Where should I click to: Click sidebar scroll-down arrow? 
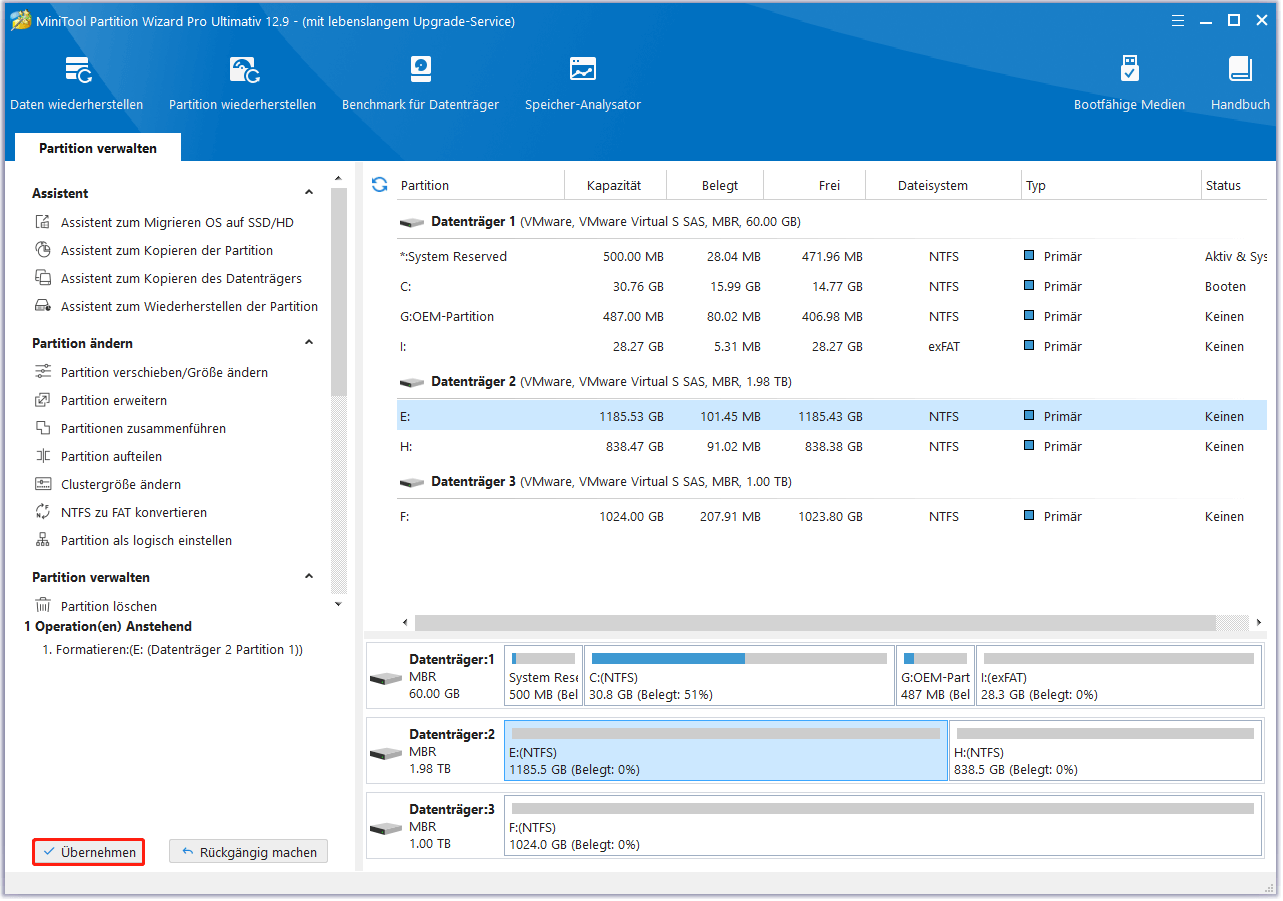tap(338, 604)
